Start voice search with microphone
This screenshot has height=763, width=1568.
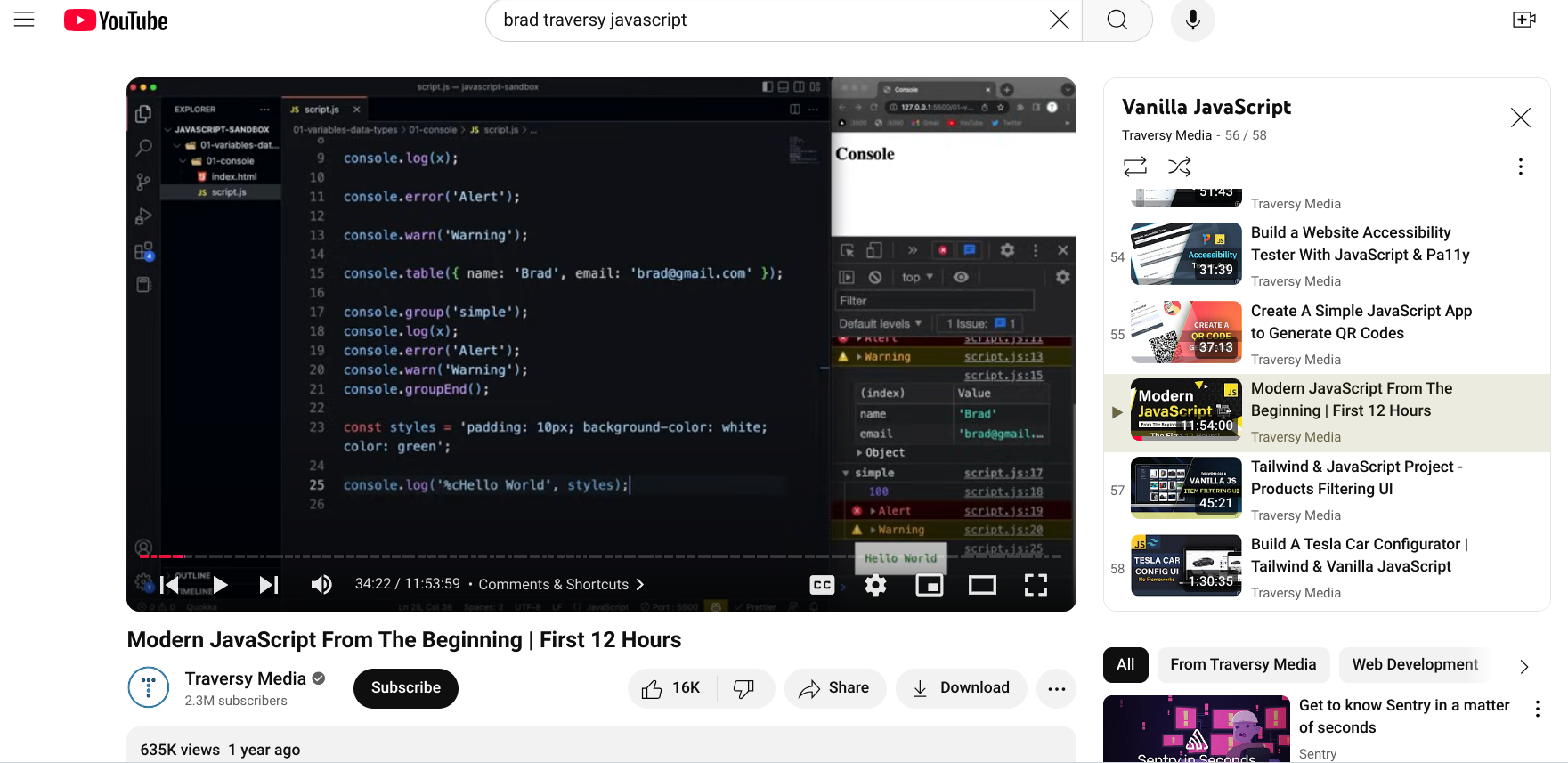click(1193, 20)
